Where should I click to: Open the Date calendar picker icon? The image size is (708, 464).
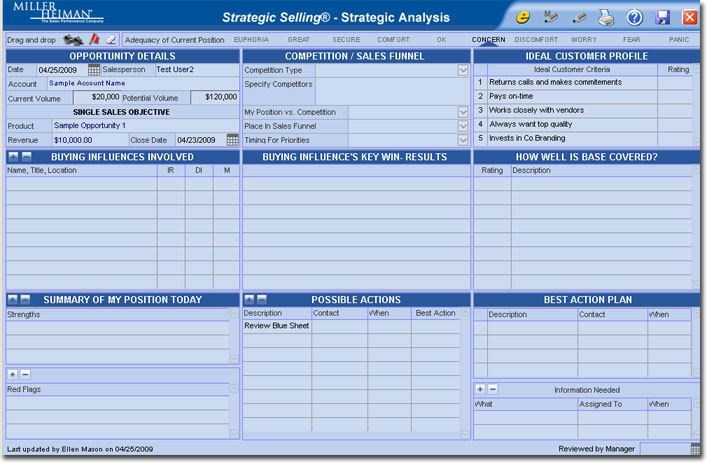94,70
